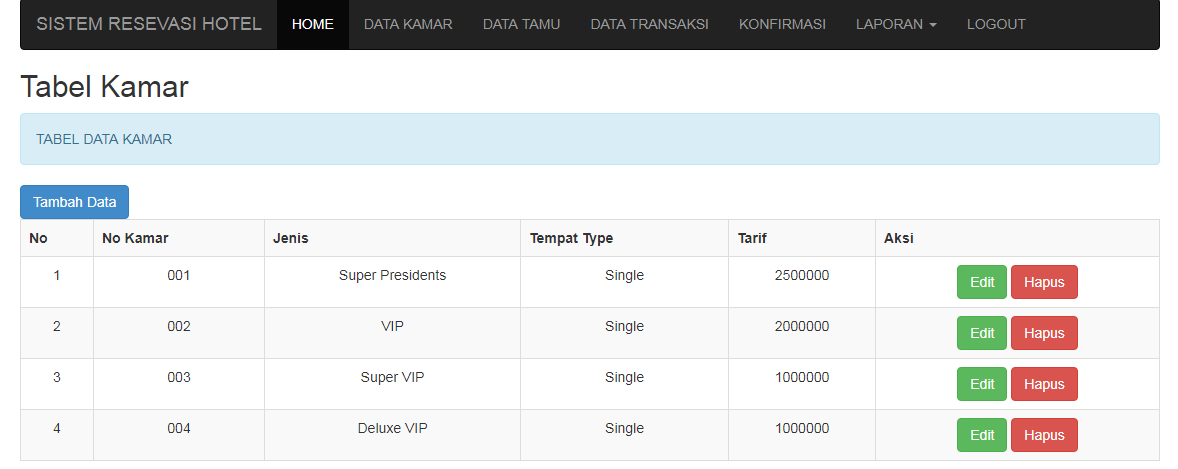Viewport: 1178px width, 469px height.
Task: Click the Tarif column header
Action: click(752, 238)
